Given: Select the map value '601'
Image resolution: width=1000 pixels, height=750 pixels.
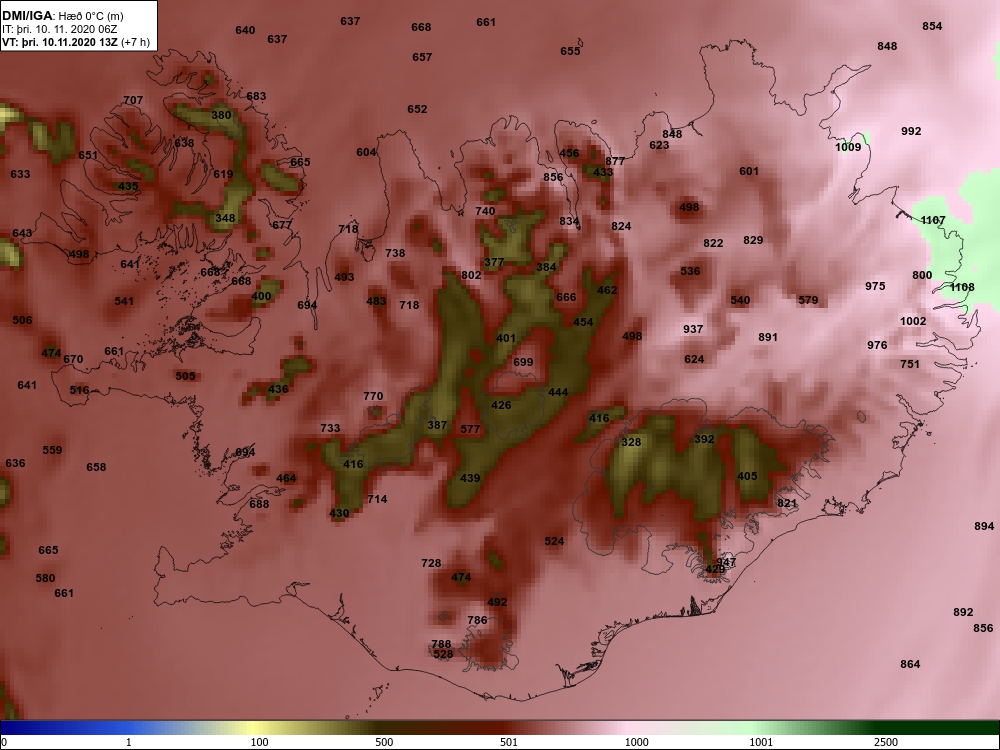Looking at the screenshot, I should pos(749,172).
